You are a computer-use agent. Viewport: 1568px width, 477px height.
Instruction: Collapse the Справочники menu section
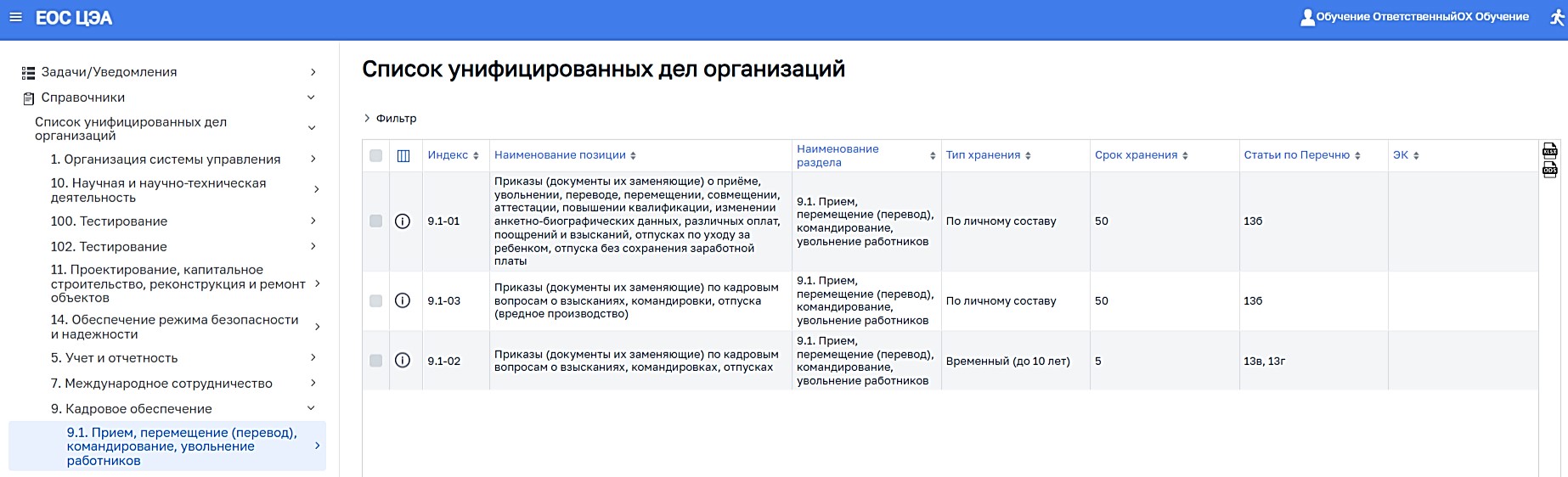(x=311, y=98)
